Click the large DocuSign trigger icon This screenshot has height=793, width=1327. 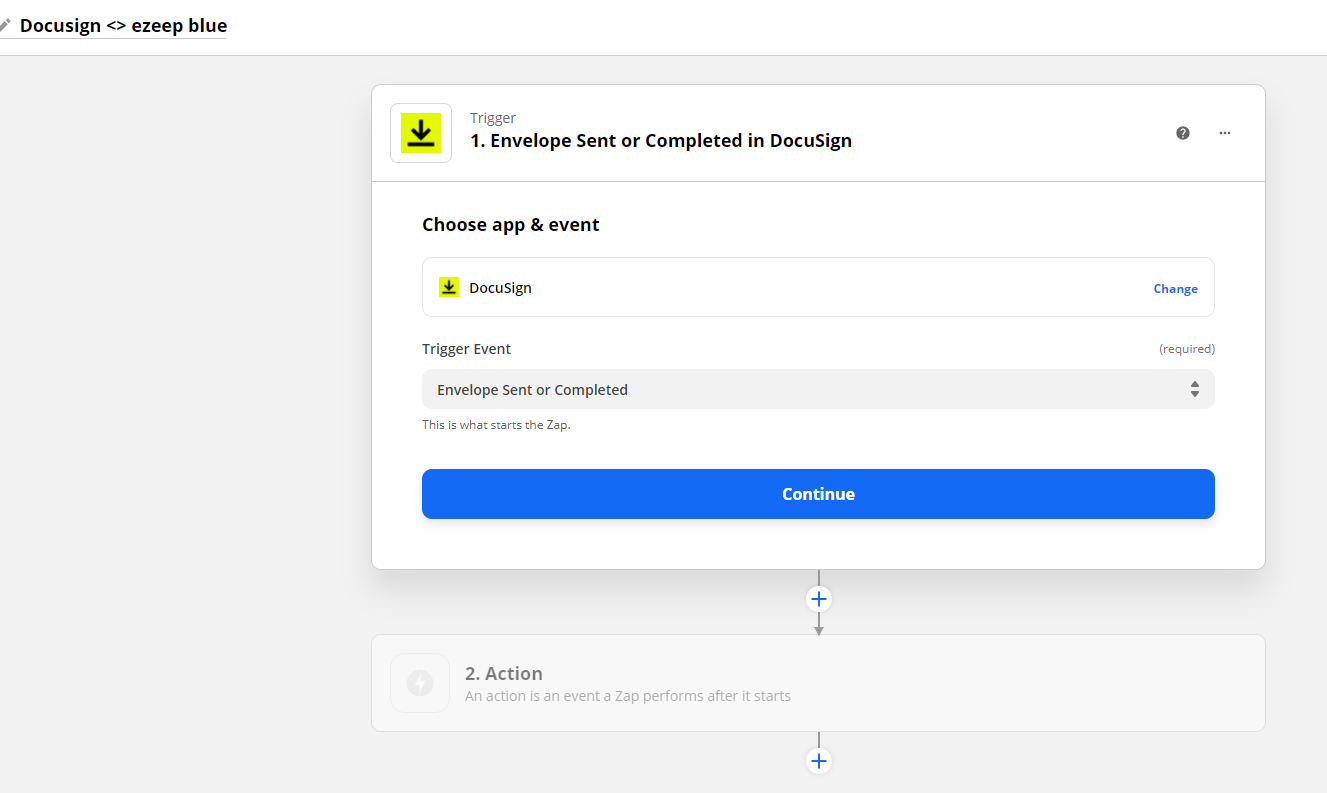(421, 133)
